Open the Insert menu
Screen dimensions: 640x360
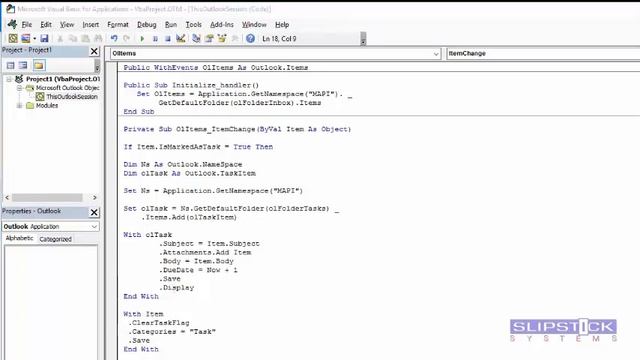91,24
